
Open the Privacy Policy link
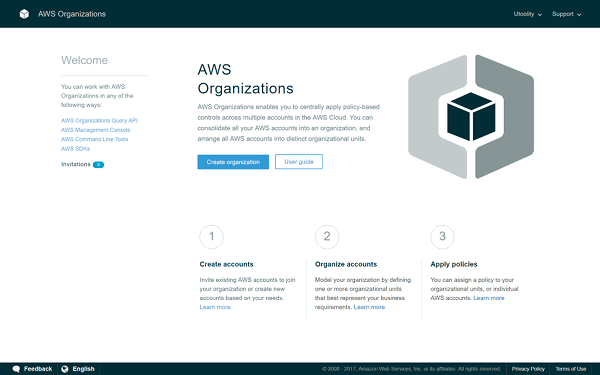click(528, 369)
